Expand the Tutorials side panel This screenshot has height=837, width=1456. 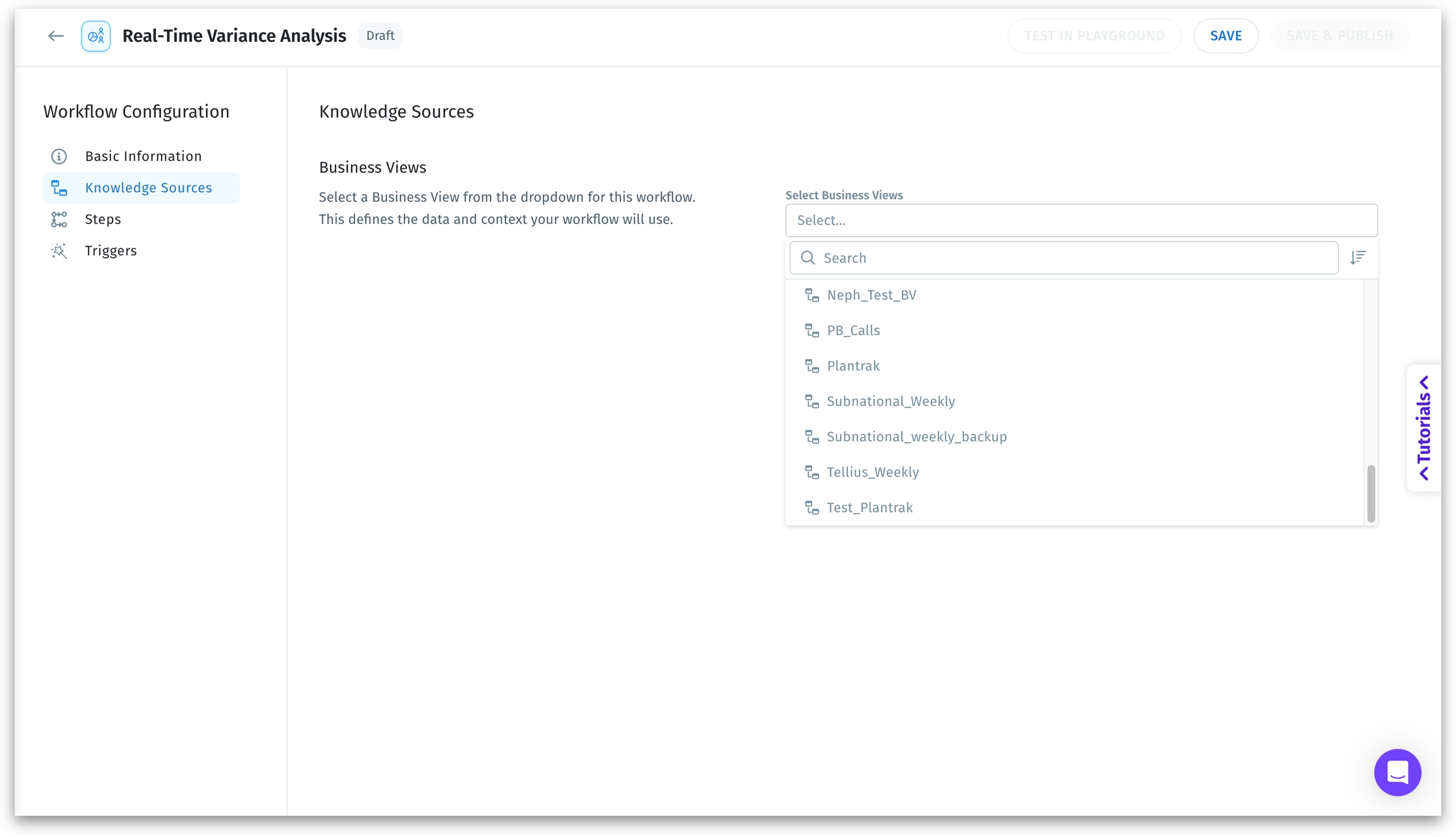(1423, 428)
